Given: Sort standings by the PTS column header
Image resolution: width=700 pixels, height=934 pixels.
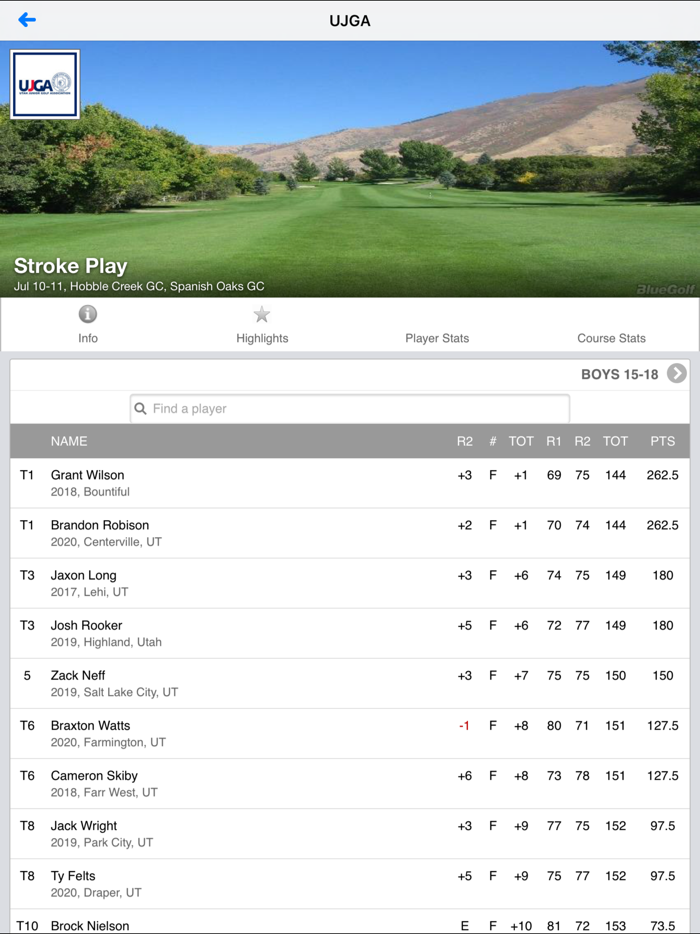Looking at the screenshot, I should [x=662, y=440].
